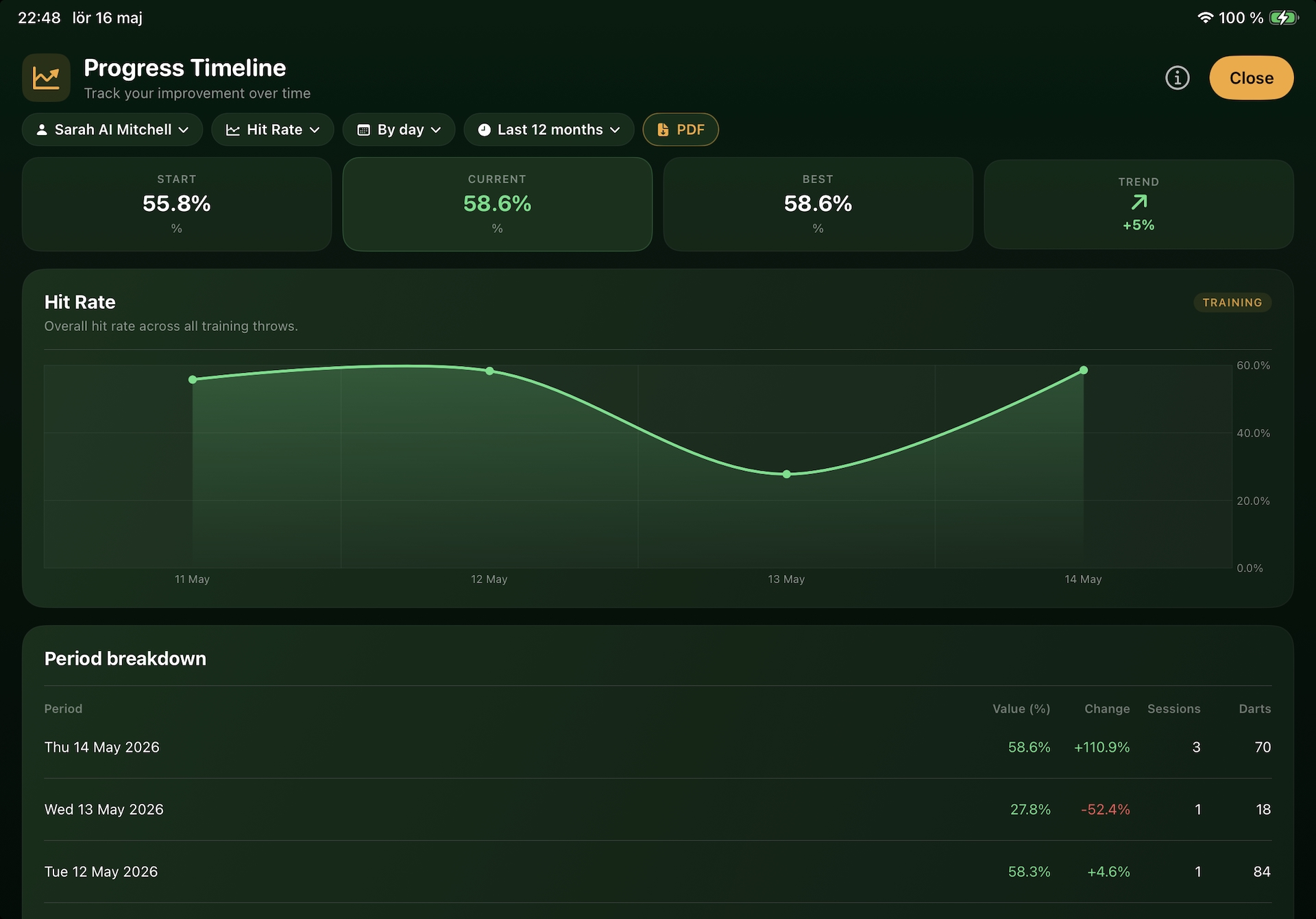This screenshot has height=919, width=1316.
Task: Click the Hit Rate chart heading
Action: 80,302
